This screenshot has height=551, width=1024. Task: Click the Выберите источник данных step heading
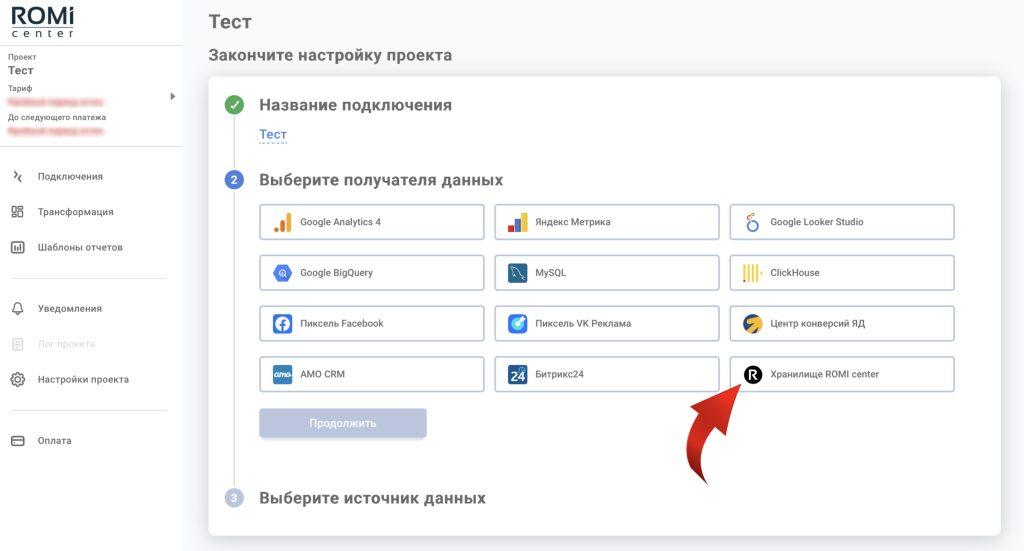coord(372,498)
